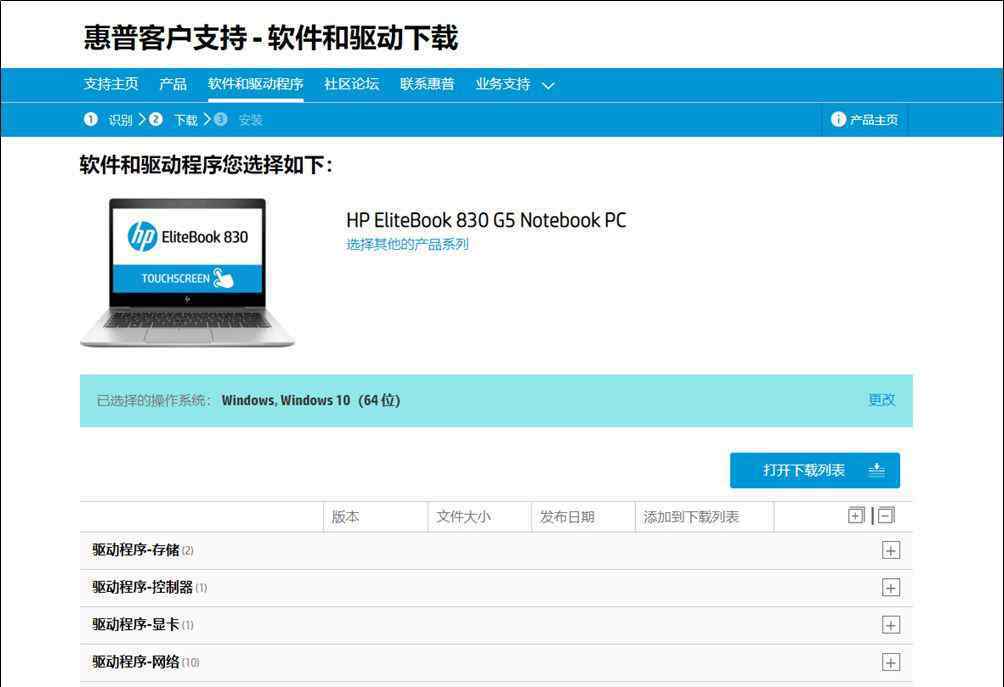Click the 驱动程序-控制器 category label
This screenshot has height=687, width=1004.
pos(142,586)
